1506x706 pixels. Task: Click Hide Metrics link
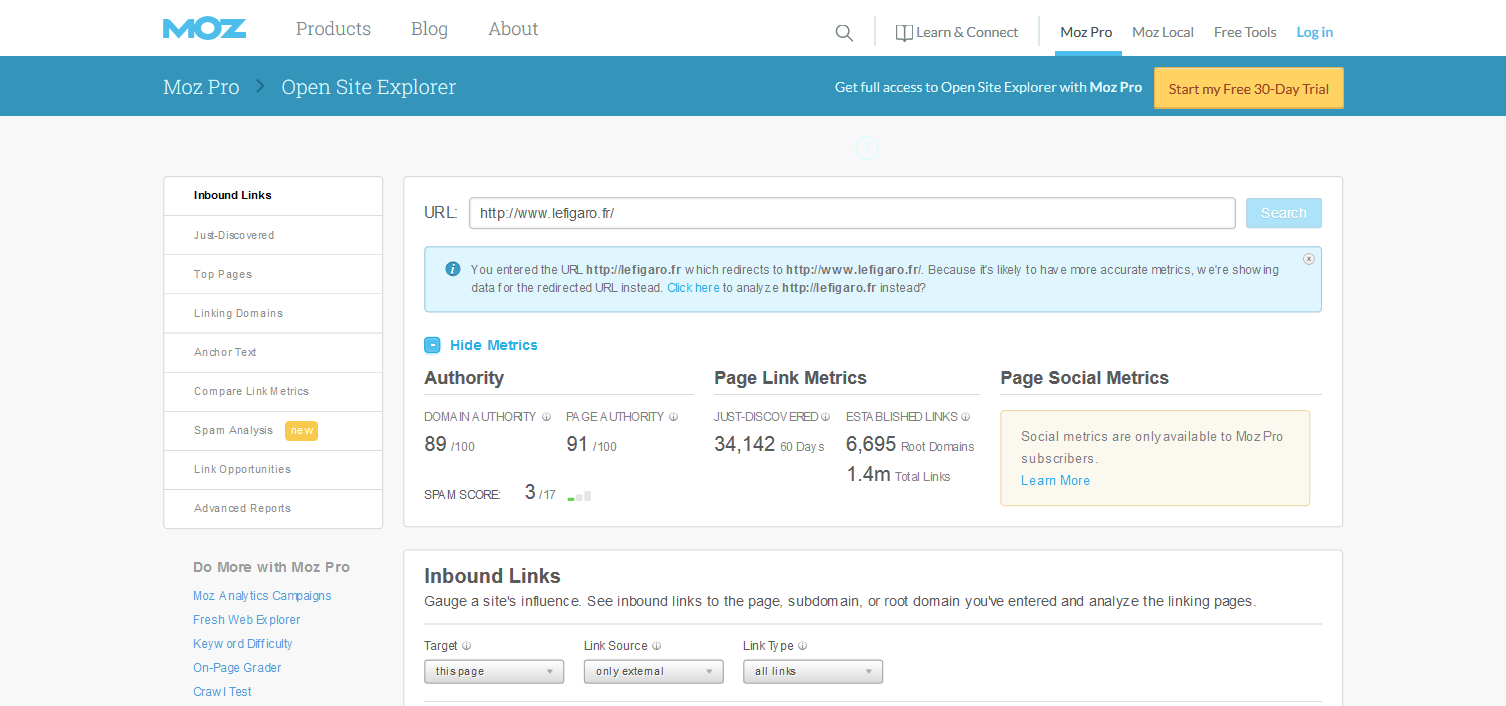pyautogui.click(x=494, y=345)
